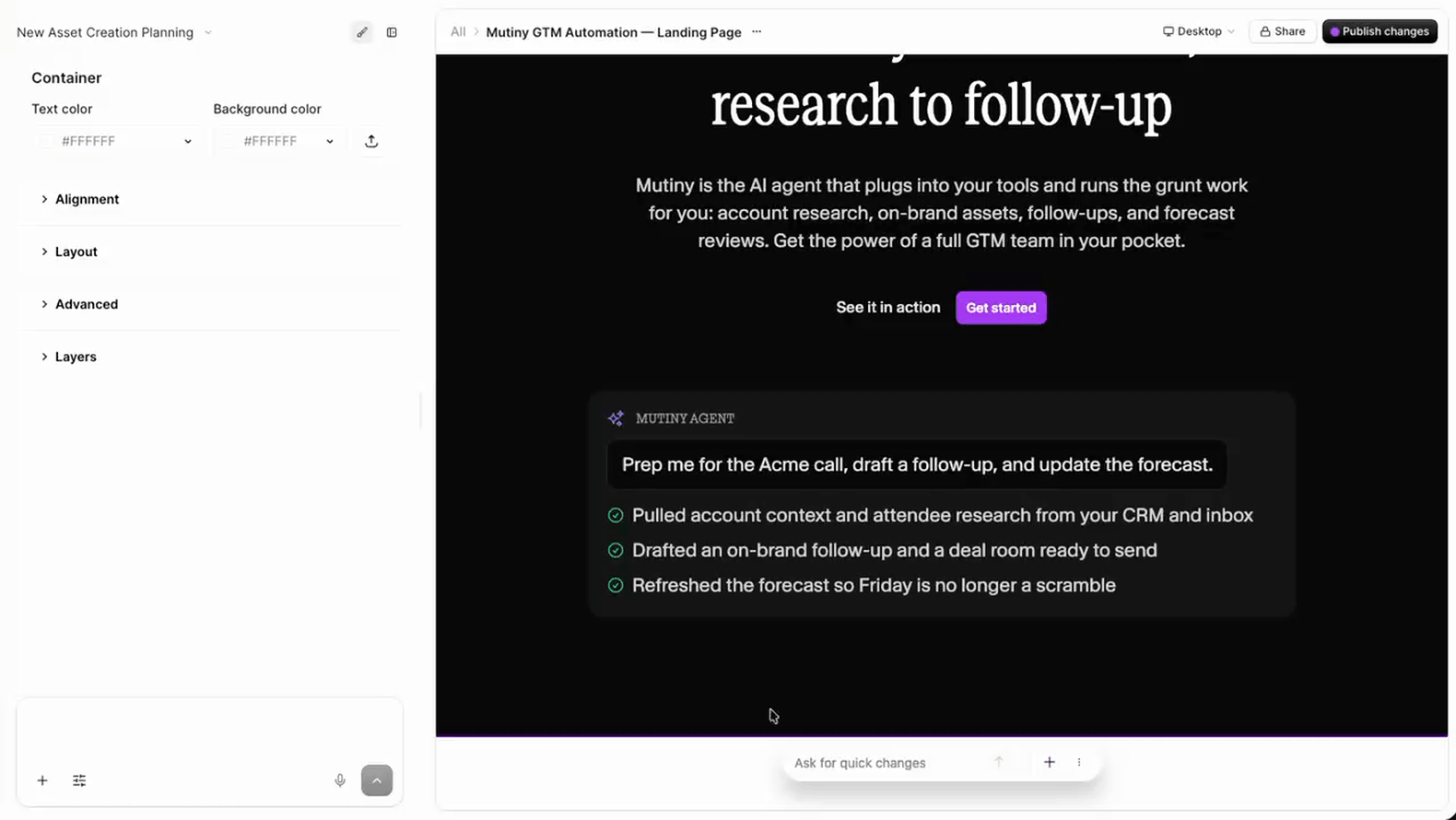The image size is (1456, 820).
Task: Click the Text color swatch
Action: coord(46,141)
